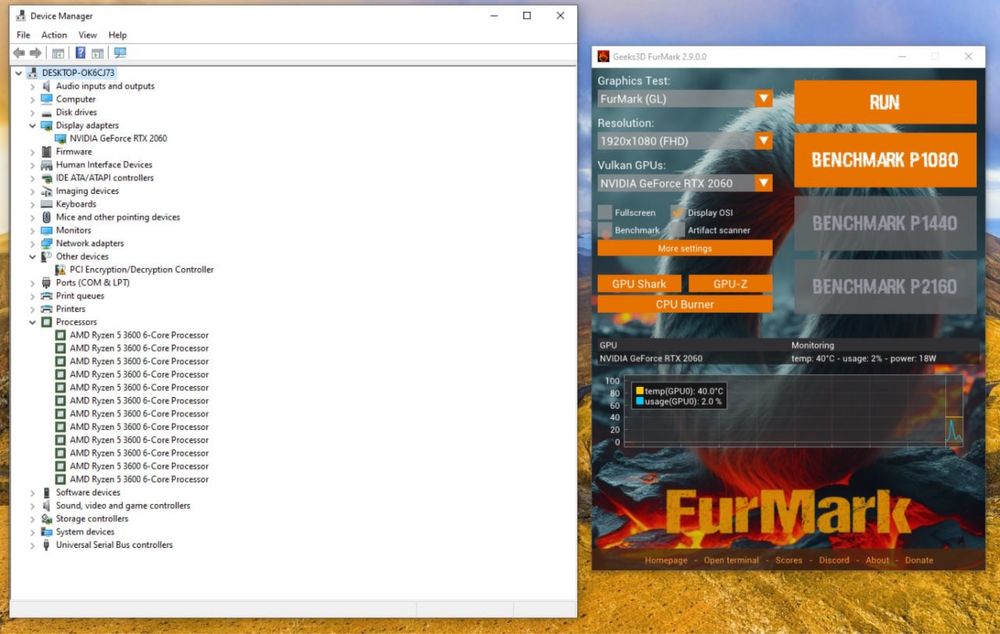Open More settings in FurMark
The width and height of the screenshot is (1000, 634).
[x=684, y=248]
